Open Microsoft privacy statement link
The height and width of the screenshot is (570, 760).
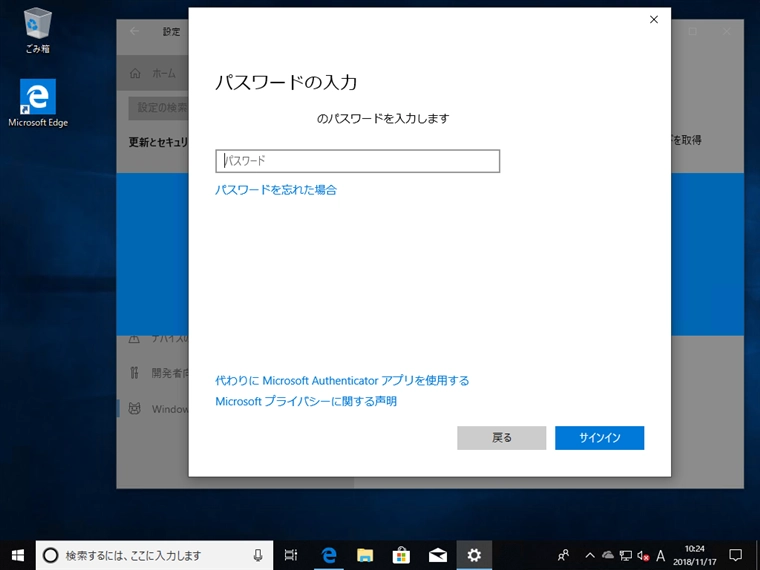click(x=306, y=401)
